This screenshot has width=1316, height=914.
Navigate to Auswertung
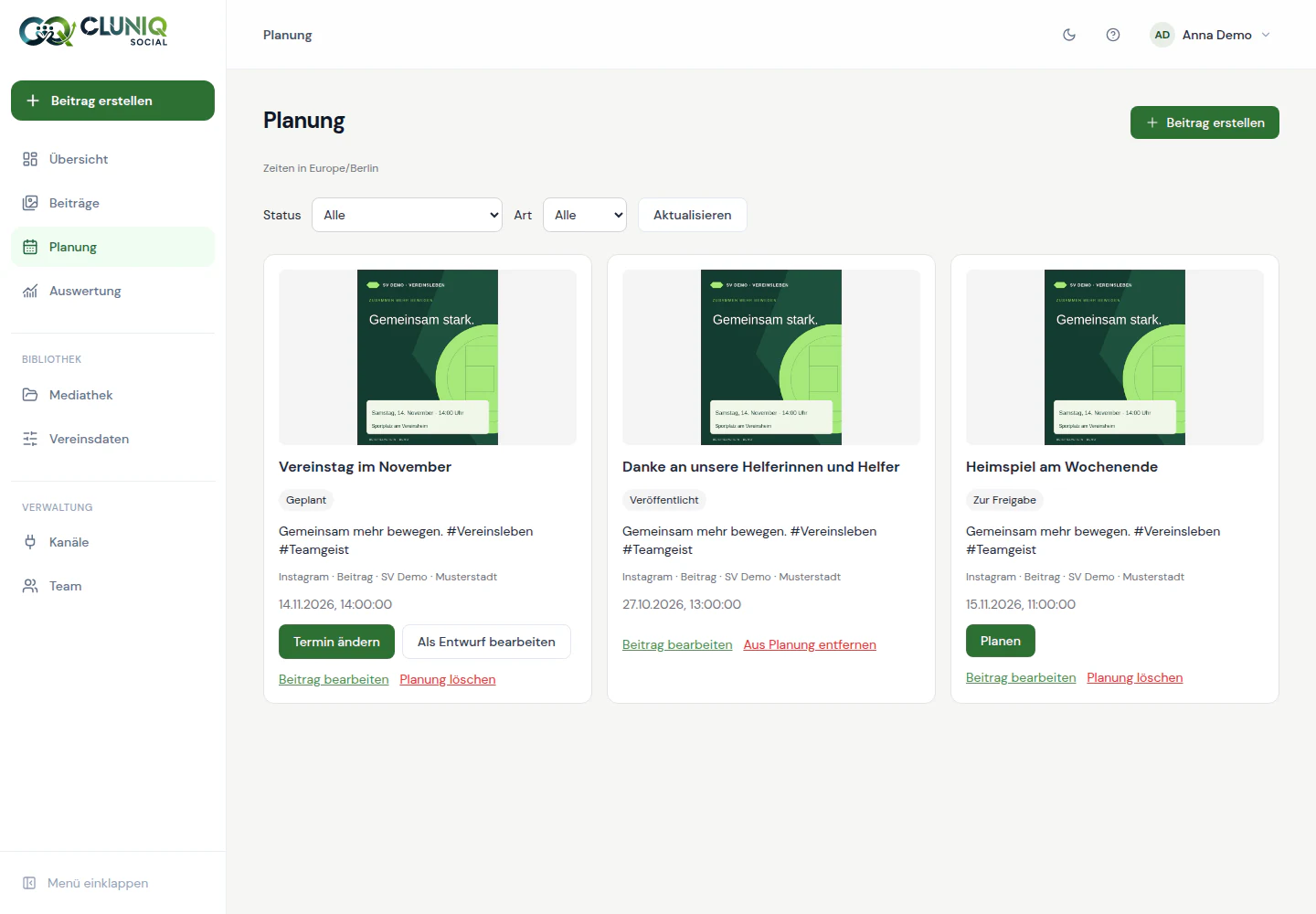(x=112, y=291)
